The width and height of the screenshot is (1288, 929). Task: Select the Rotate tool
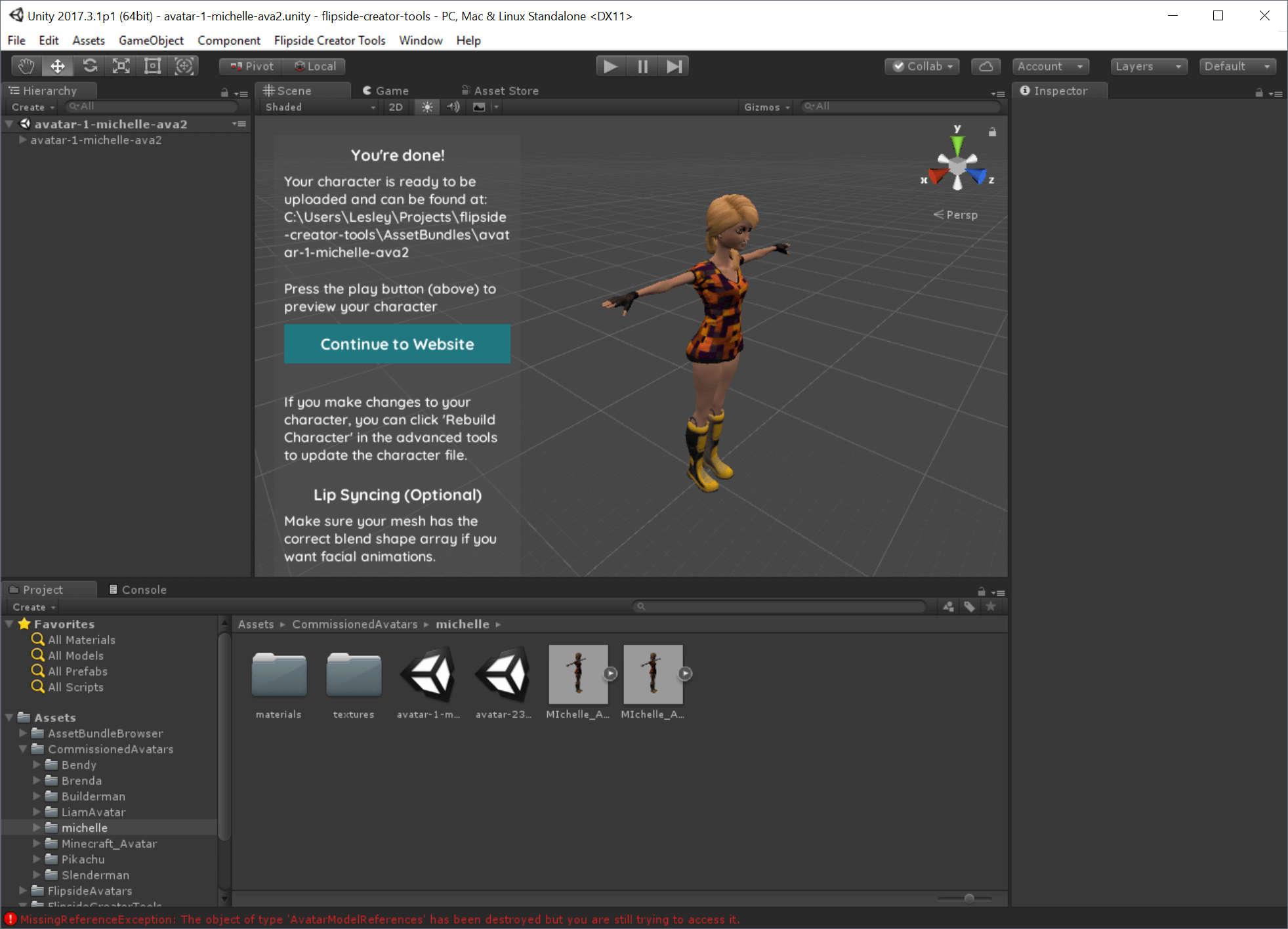point(90,66)
